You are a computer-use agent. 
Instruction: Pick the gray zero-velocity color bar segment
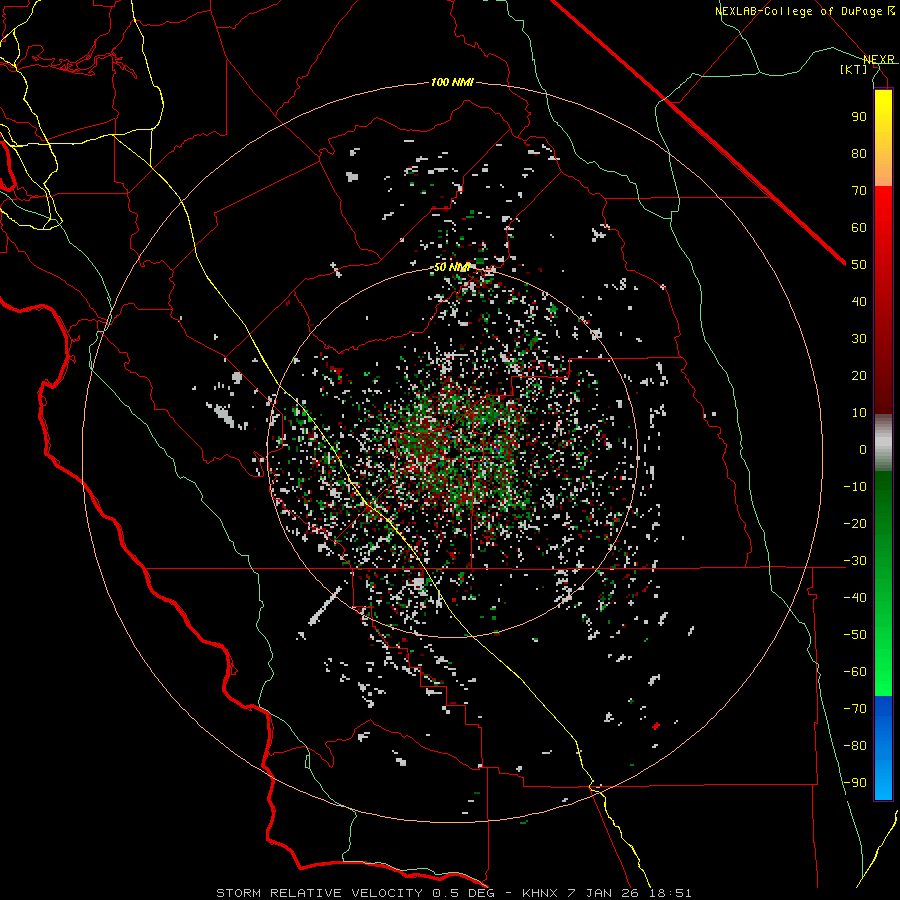(x=883, y=443)
